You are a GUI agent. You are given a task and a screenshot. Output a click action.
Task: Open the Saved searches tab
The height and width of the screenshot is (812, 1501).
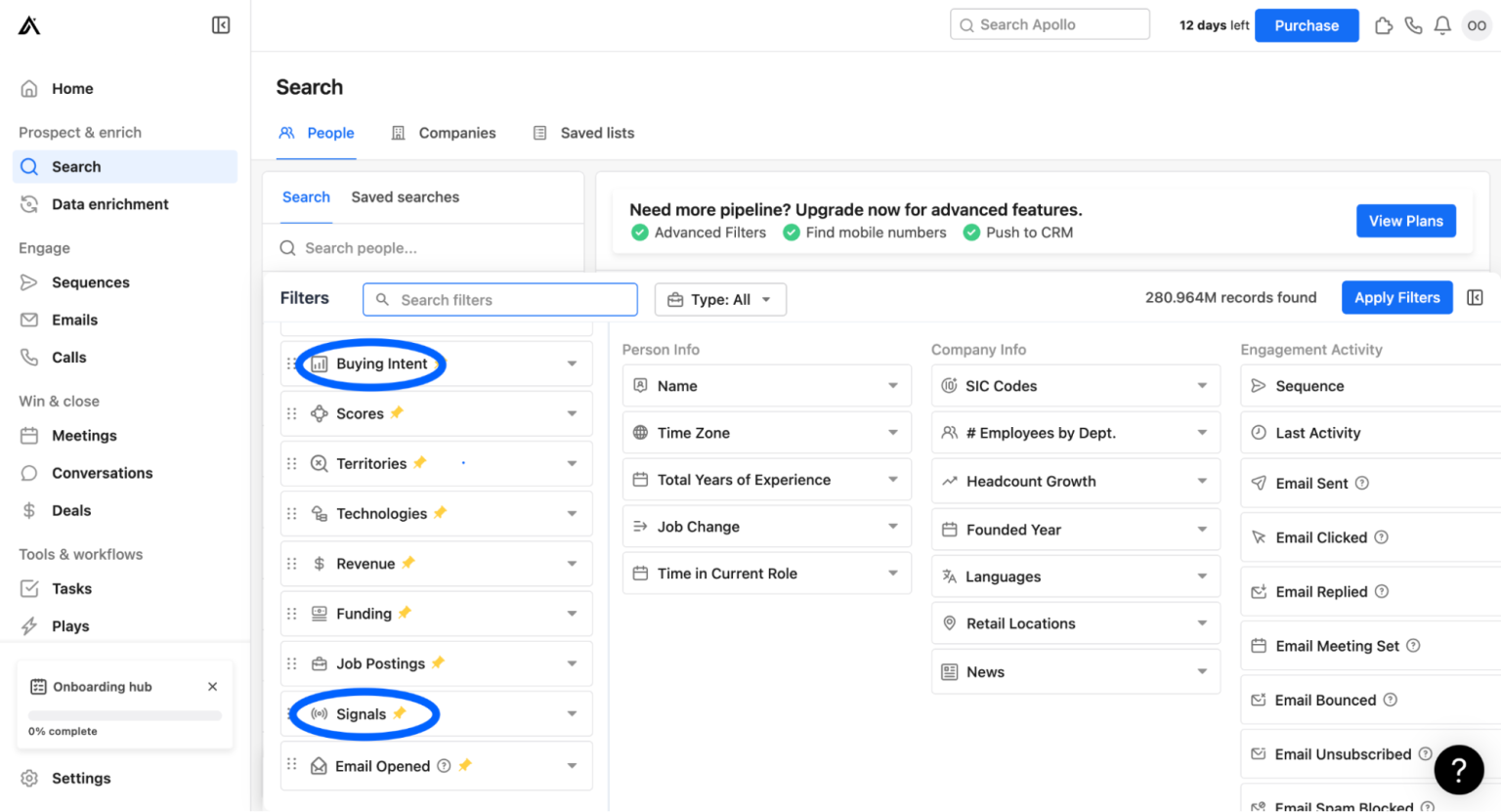(x=405, y=197)
